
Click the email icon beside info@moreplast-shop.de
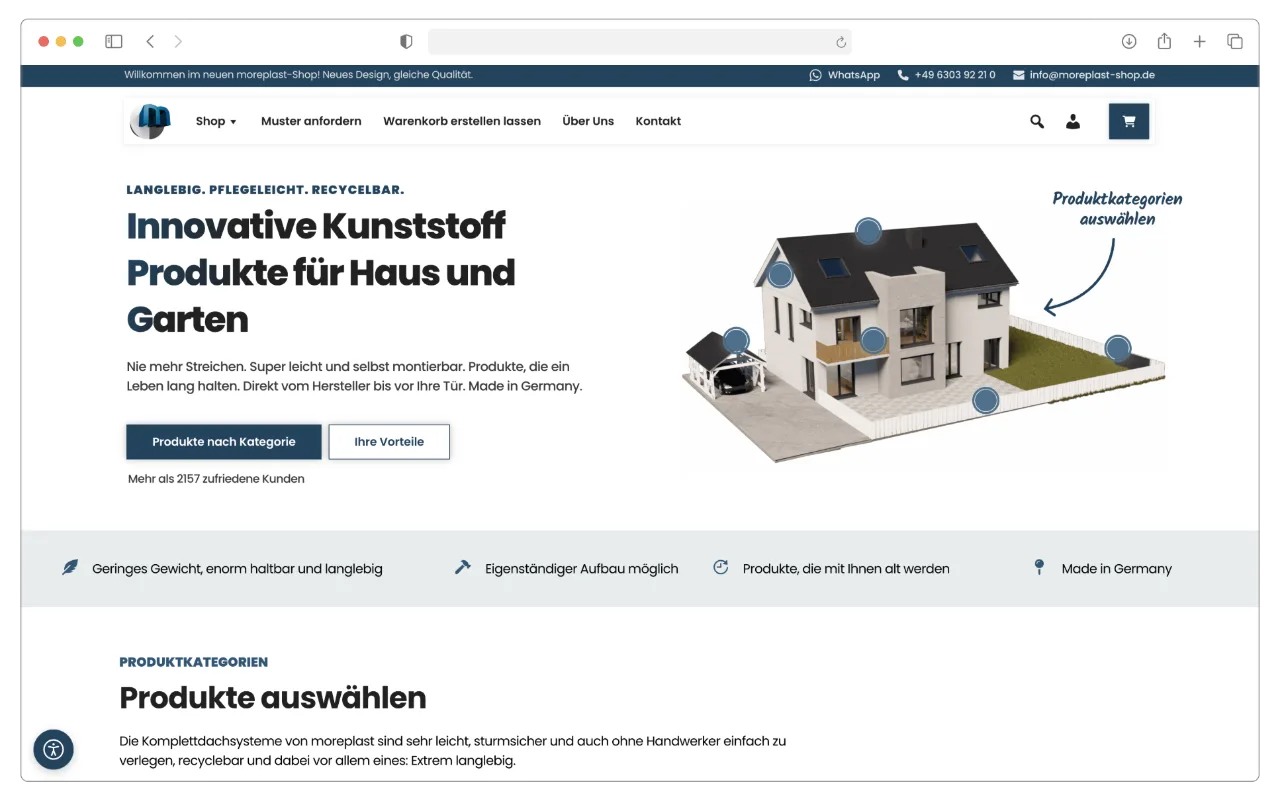[1018, 74]
